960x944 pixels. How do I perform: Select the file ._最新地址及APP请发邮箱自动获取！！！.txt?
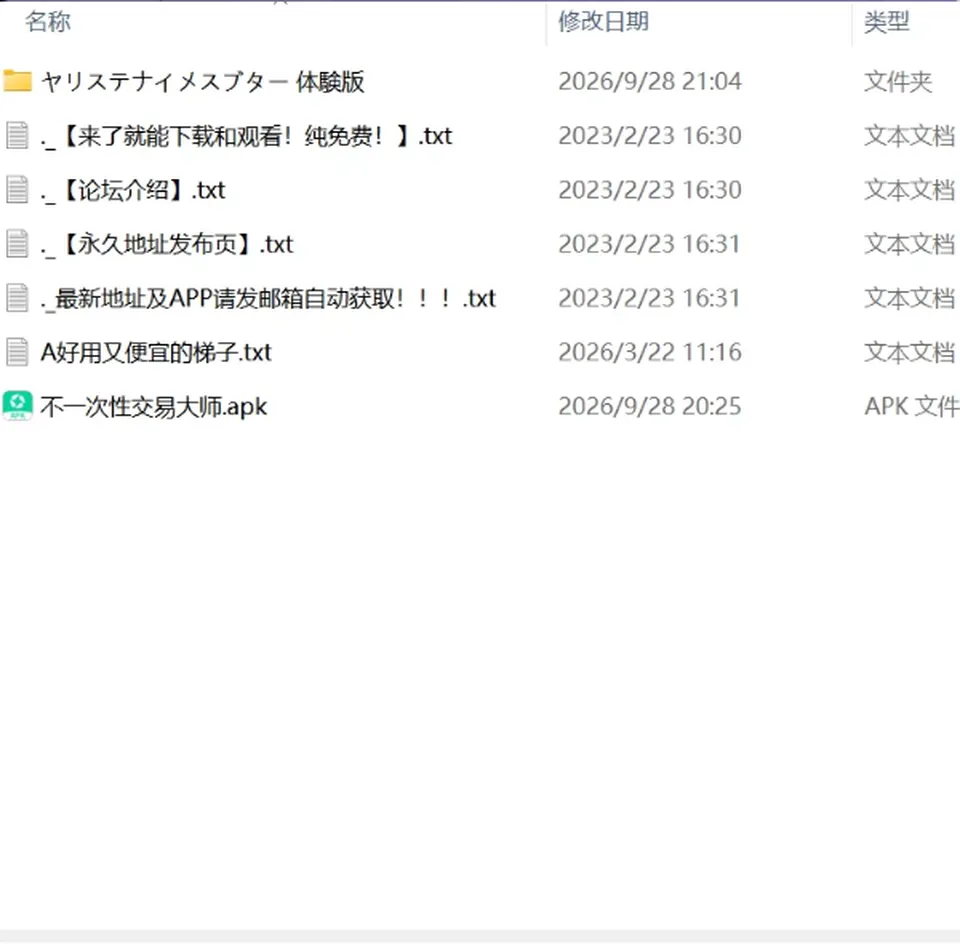(x=268, y=298)
